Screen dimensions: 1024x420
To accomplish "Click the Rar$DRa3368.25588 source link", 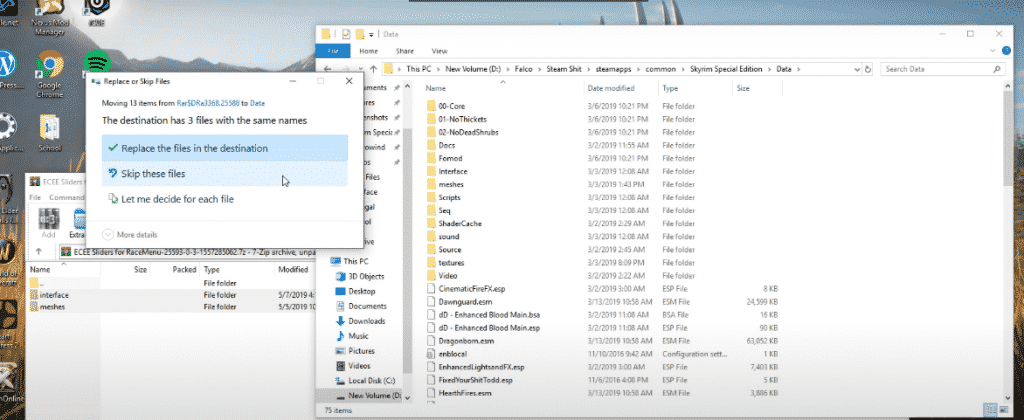I will [x=207, y=103].
